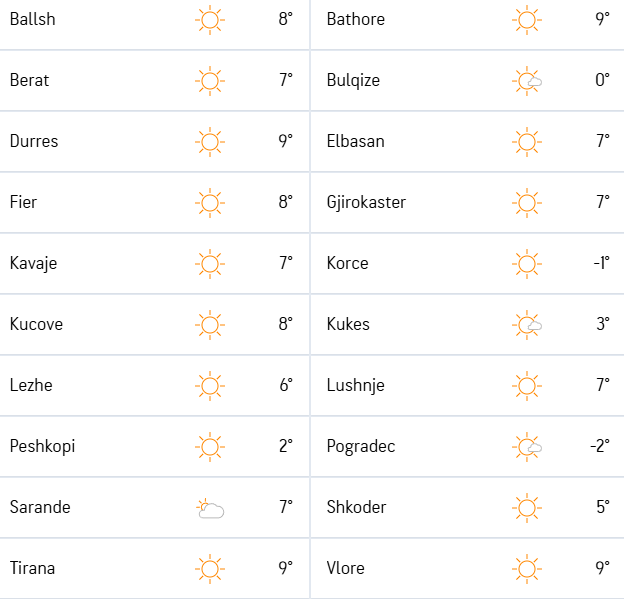Click the partly cloudy icon for Kukes

tap(527, 325)
